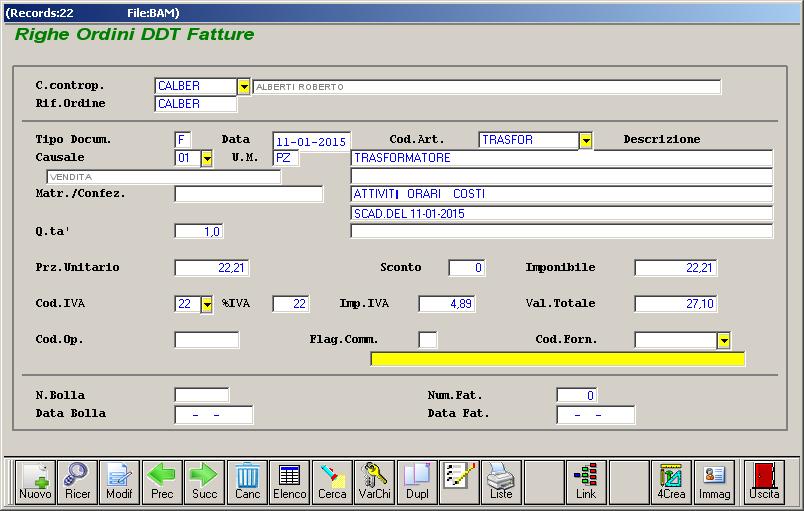
Task: Click the Link tree diagram icon
Action: 586,482
